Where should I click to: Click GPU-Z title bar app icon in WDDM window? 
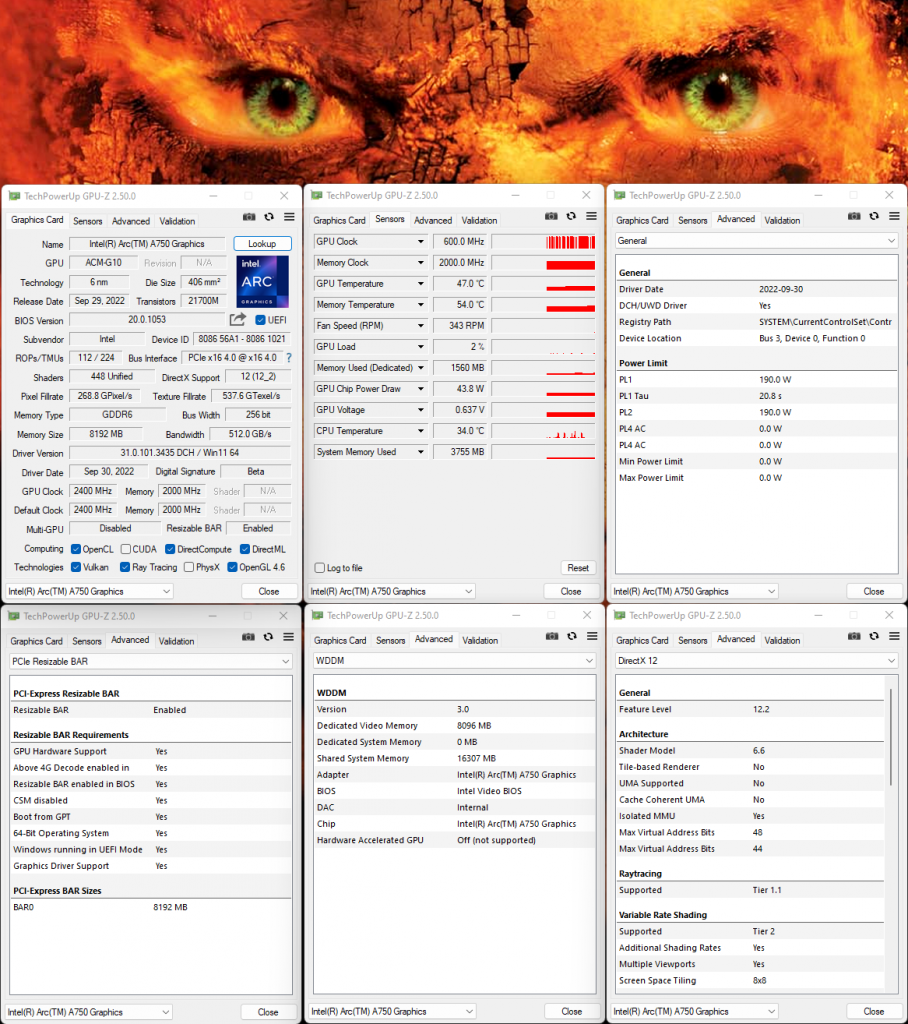[x=317, y=615]
